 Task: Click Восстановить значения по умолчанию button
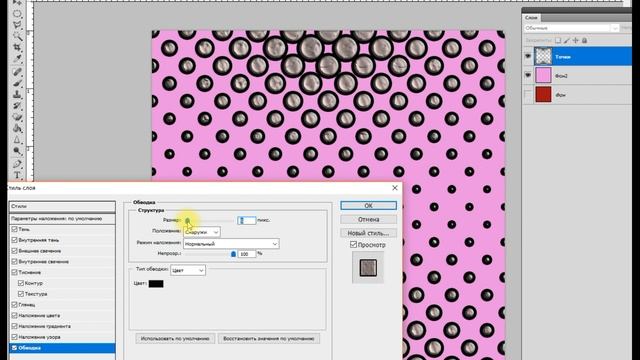269,338
